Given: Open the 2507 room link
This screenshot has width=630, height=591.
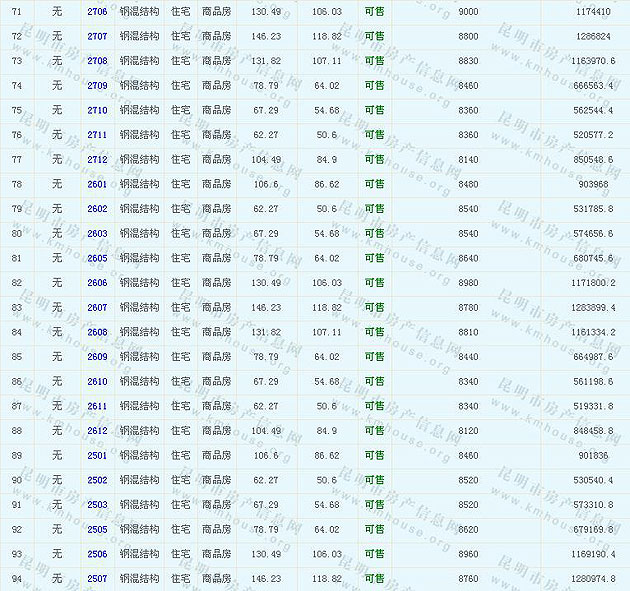Looking at the screenshot, I should coord(97,579).
